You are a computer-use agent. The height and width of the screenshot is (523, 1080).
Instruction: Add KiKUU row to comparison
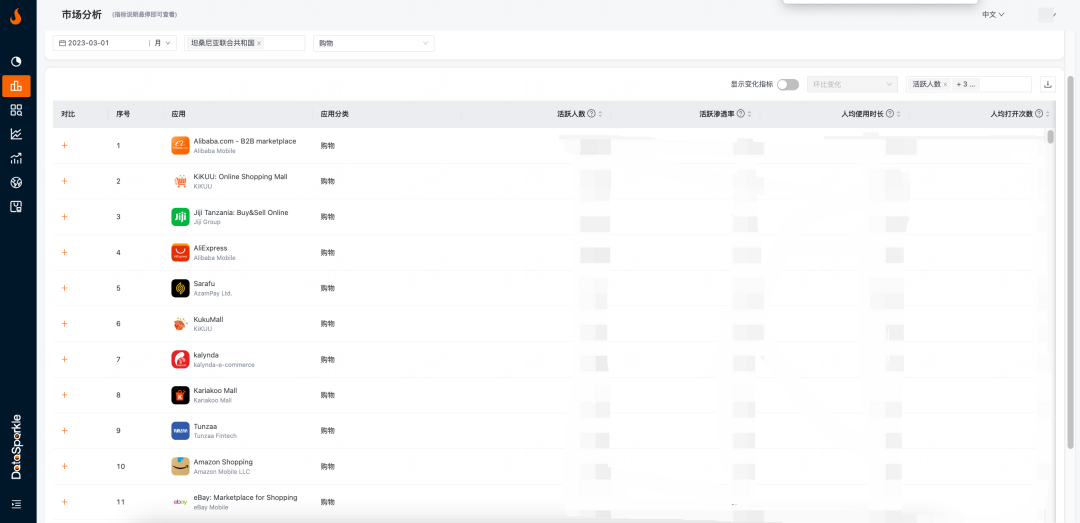(65, 181)
